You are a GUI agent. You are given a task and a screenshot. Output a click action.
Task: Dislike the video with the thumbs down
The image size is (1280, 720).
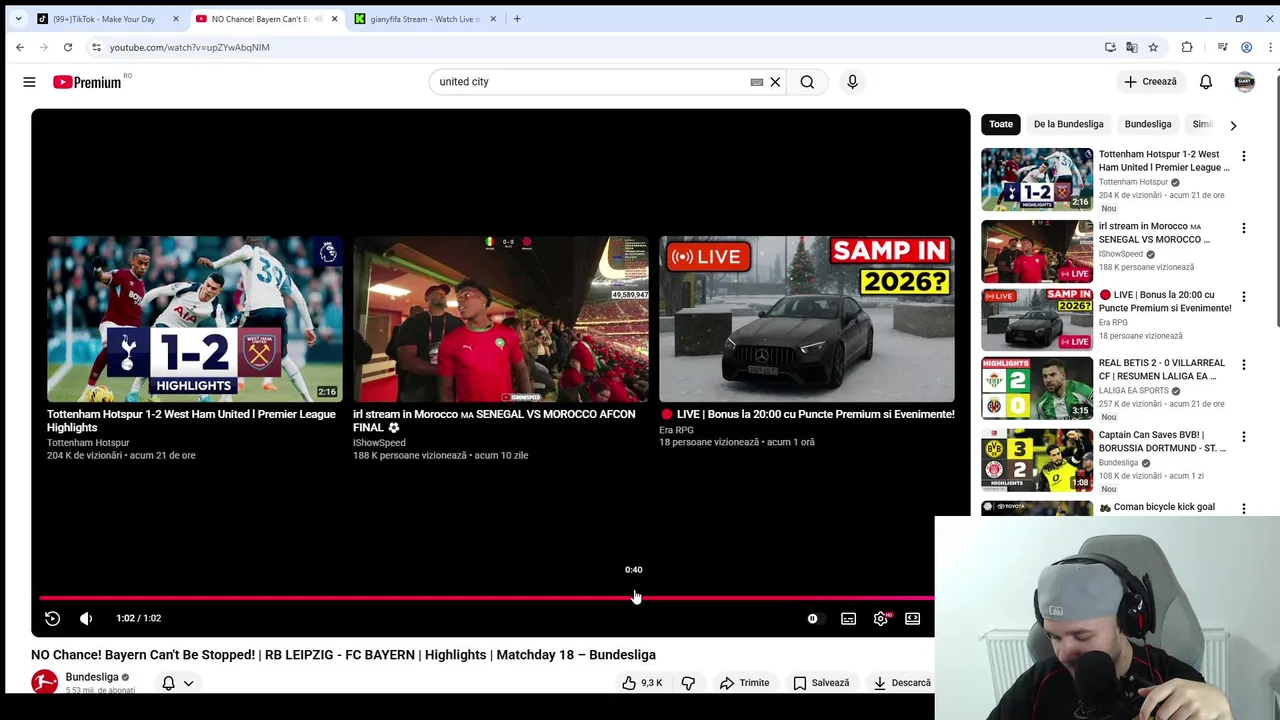coord(688,683)
